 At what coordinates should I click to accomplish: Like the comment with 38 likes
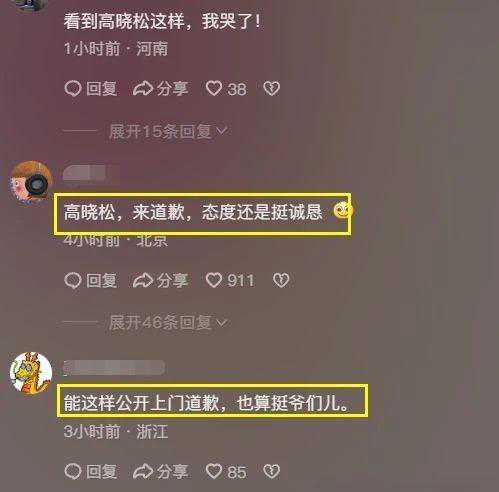coord(226,89)
